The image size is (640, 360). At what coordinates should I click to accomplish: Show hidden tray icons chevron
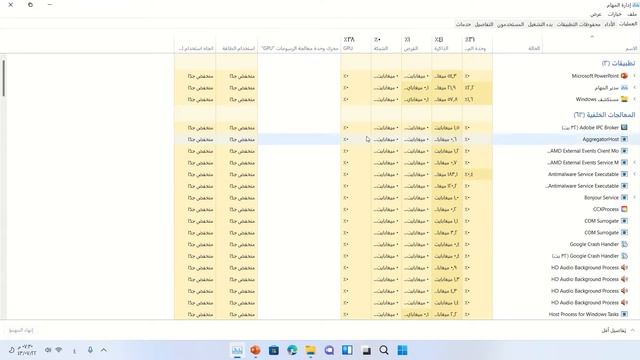click(104, 350)
